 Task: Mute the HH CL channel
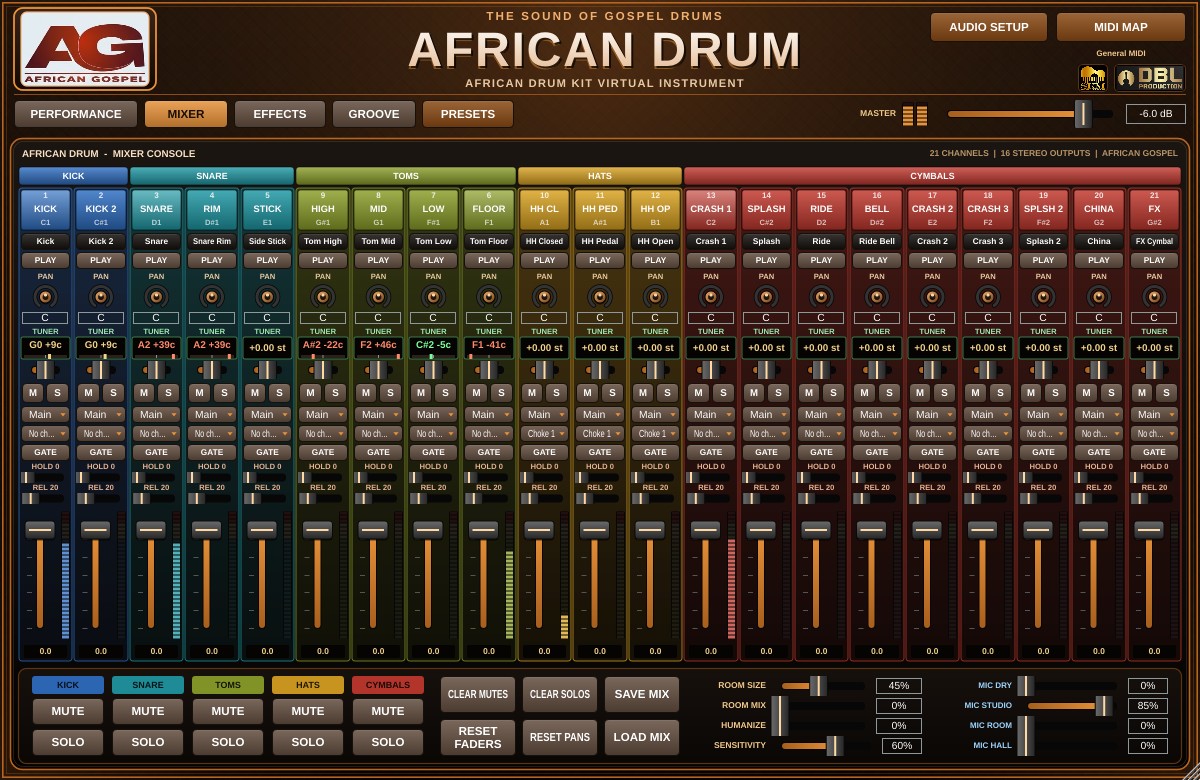tap(532, 393)
